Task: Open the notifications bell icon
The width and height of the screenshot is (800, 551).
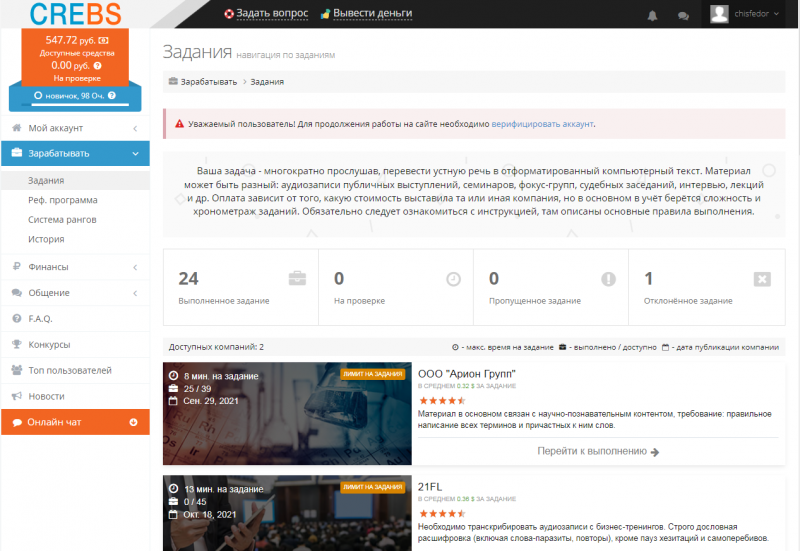Action: point(652,16)
